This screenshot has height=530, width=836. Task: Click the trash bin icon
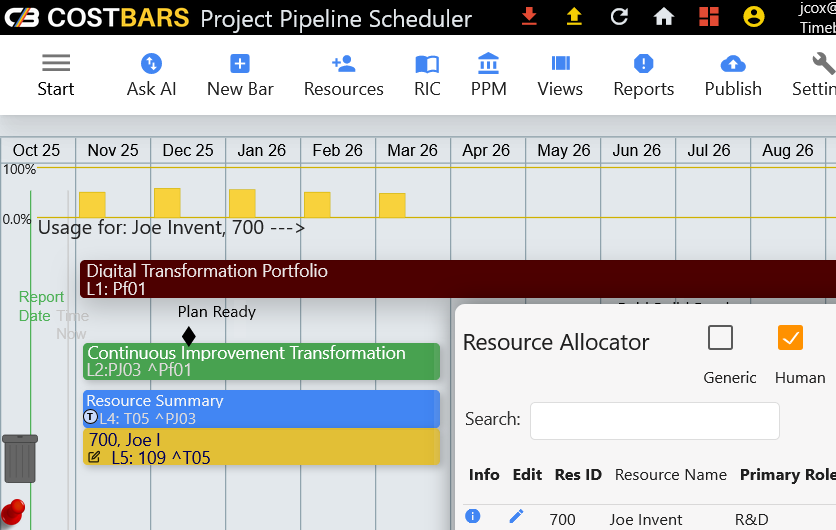(x=20, y=458)
